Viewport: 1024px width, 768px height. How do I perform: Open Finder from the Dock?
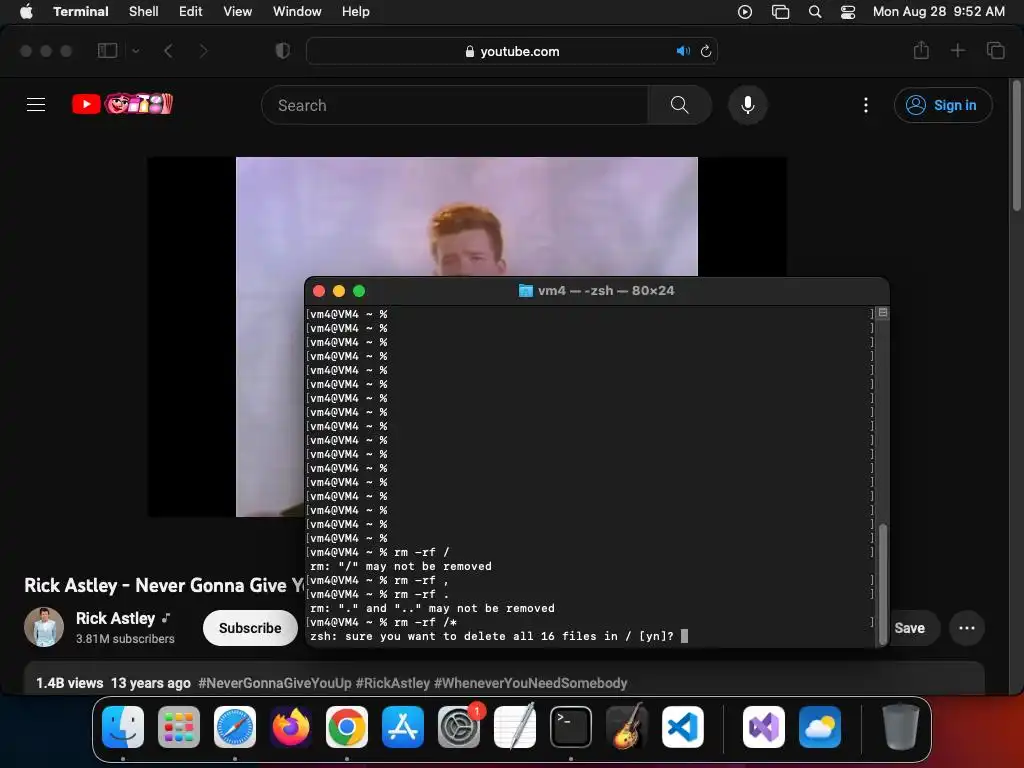point(123,727)
